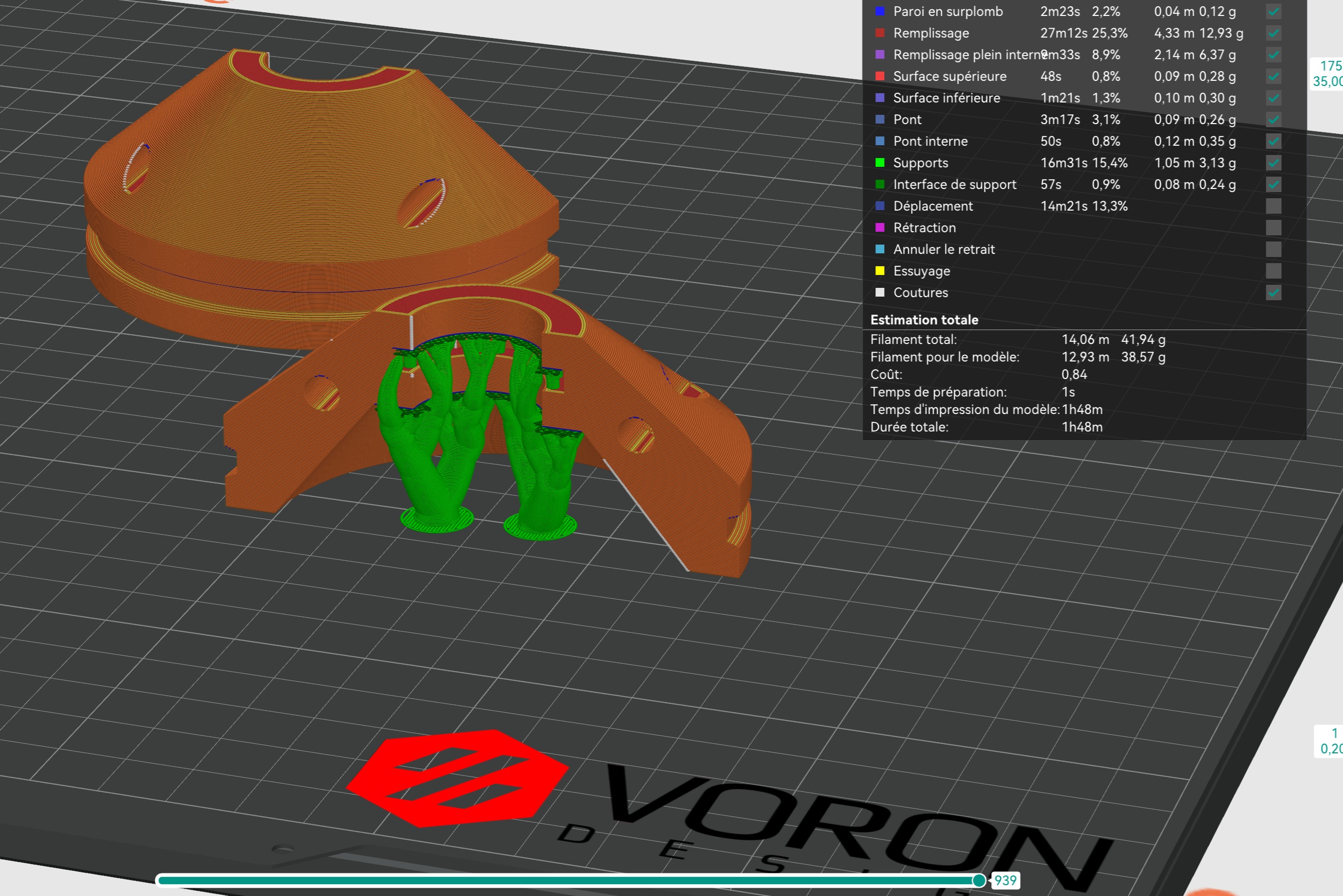1343x896 pixels.
Task: Click the Remplissage time 27m12s
Action: point(1063,33)
